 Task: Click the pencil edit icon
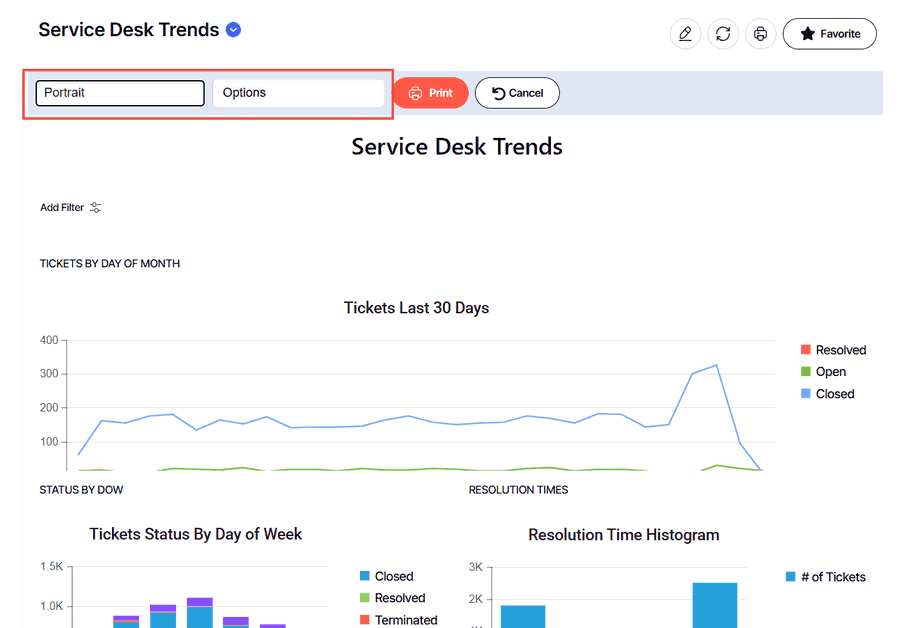click(x=685, y=34)
